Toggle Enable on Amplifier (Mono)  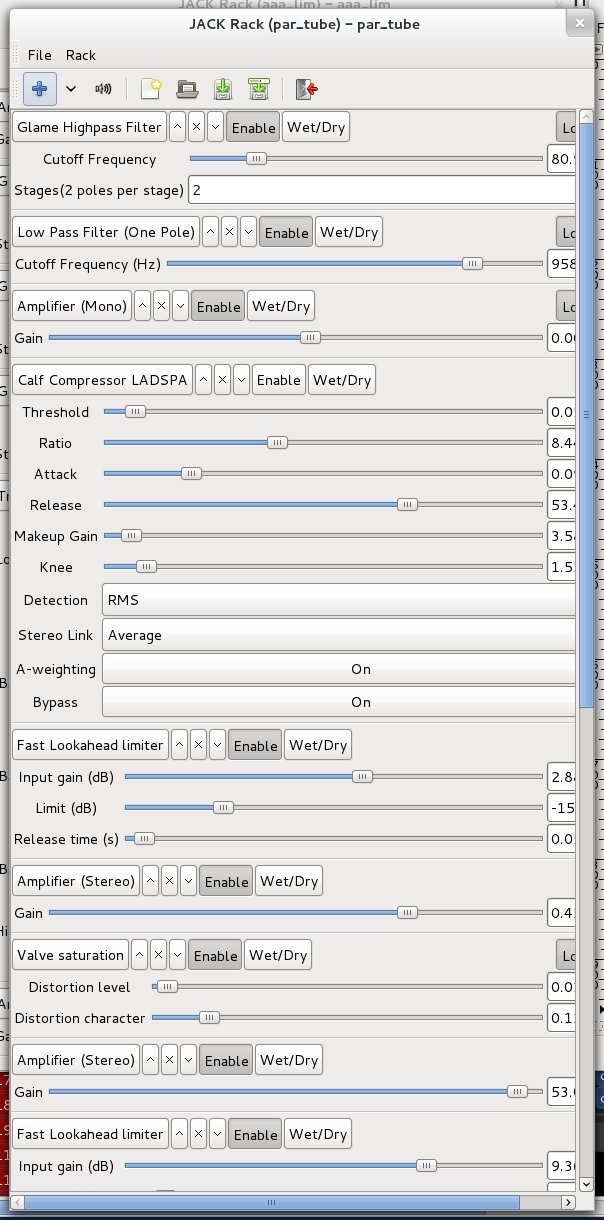218,306
